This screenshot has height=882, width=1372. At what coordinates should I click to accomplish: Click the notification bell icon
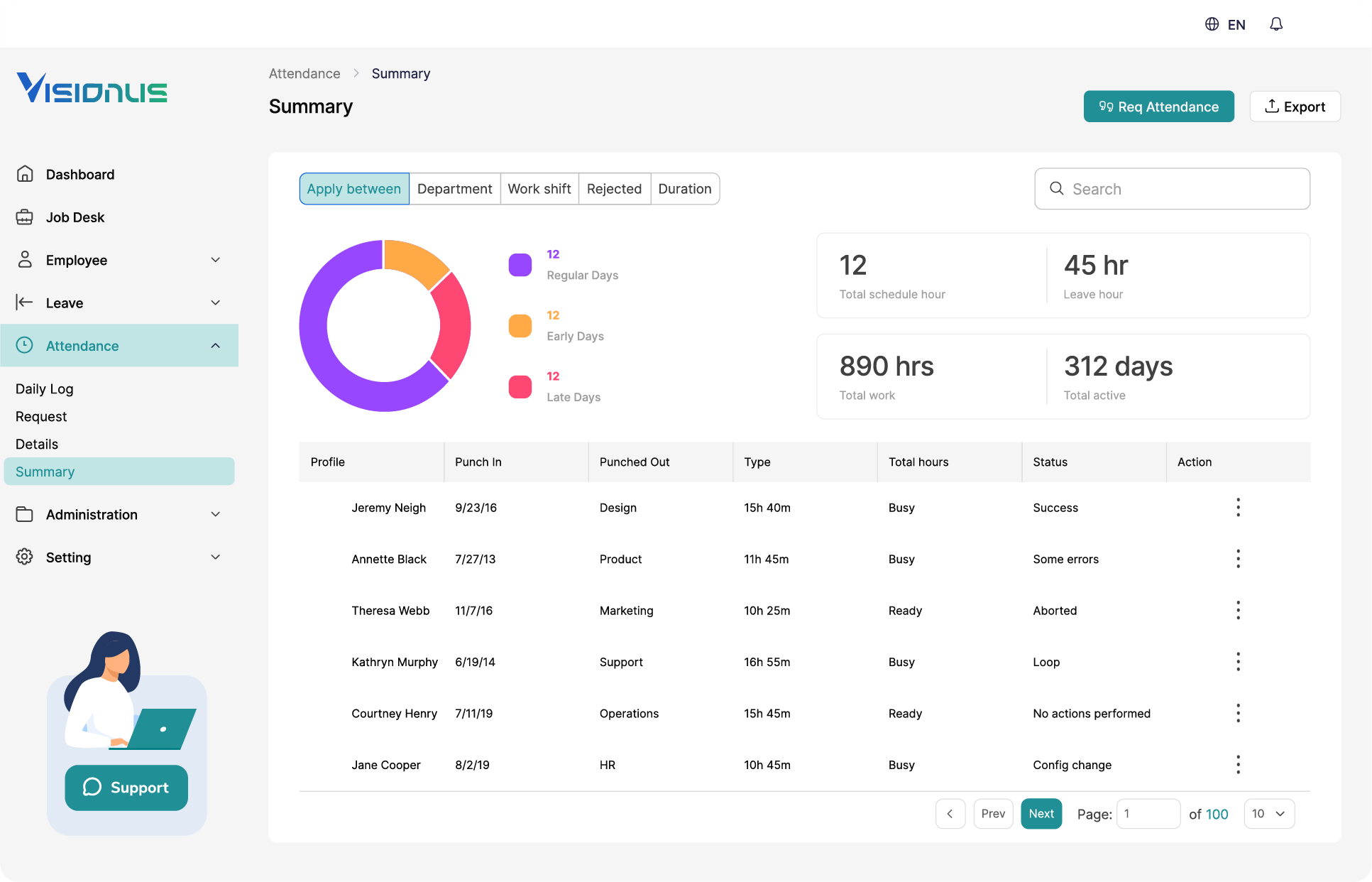click(1275, 23)
